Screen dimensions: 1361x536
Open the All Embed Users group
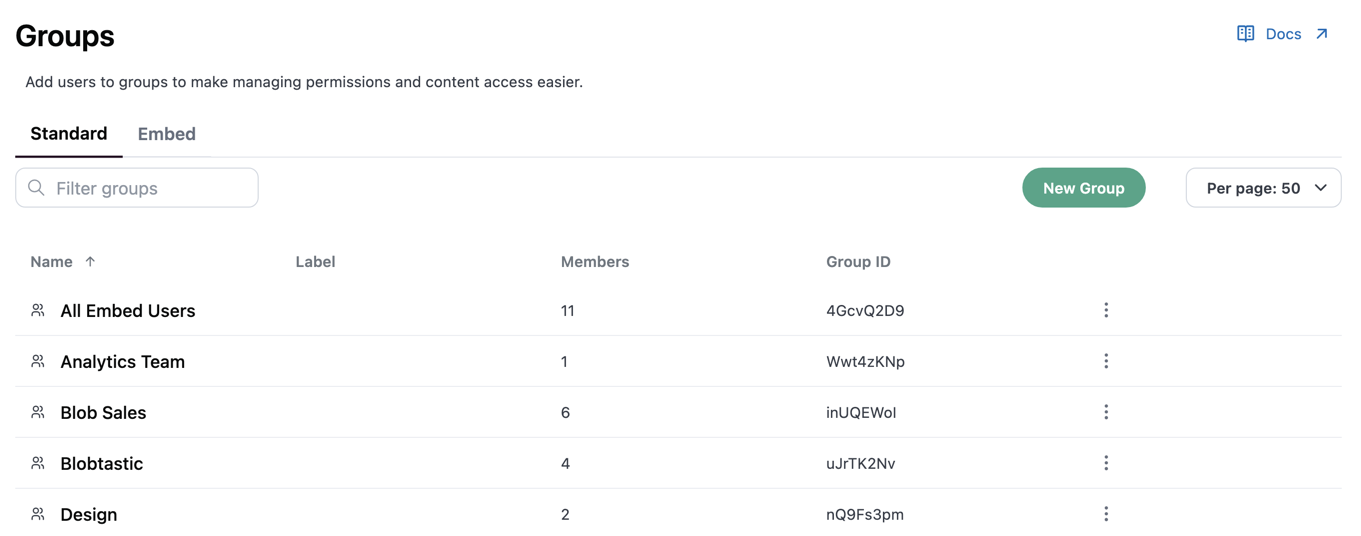click(128, 310)
